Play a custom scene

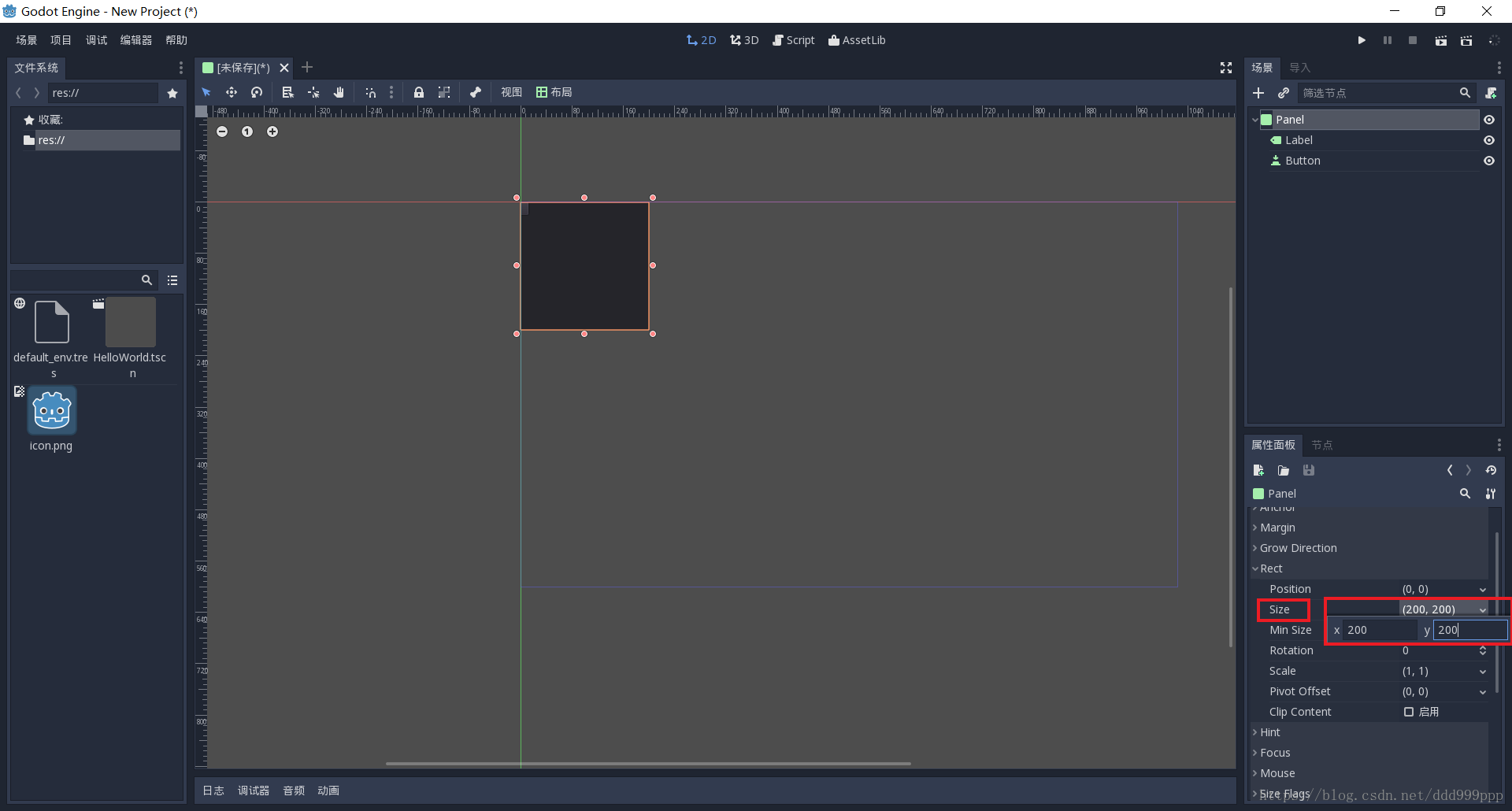1466,40
